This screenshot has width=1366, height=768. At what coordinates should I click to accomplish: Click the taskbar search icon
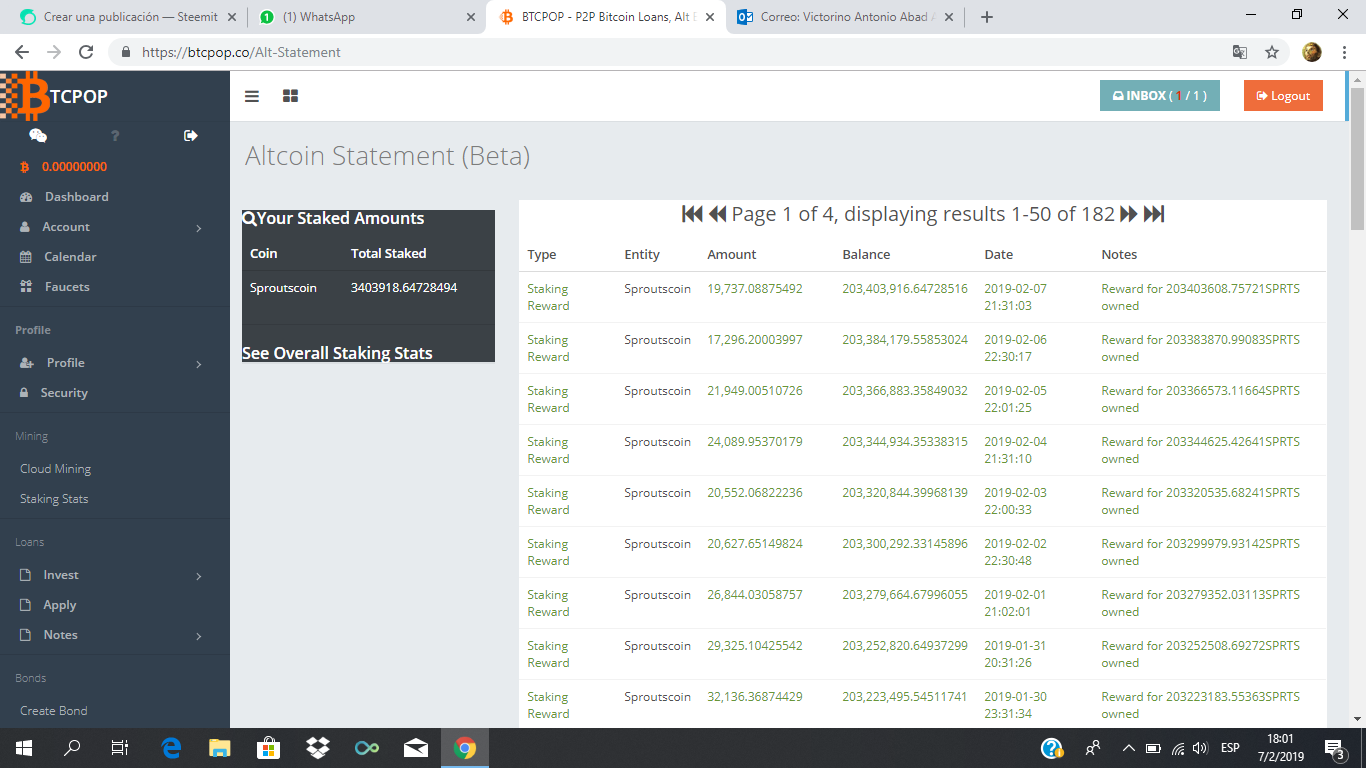(x=72, y=748)
